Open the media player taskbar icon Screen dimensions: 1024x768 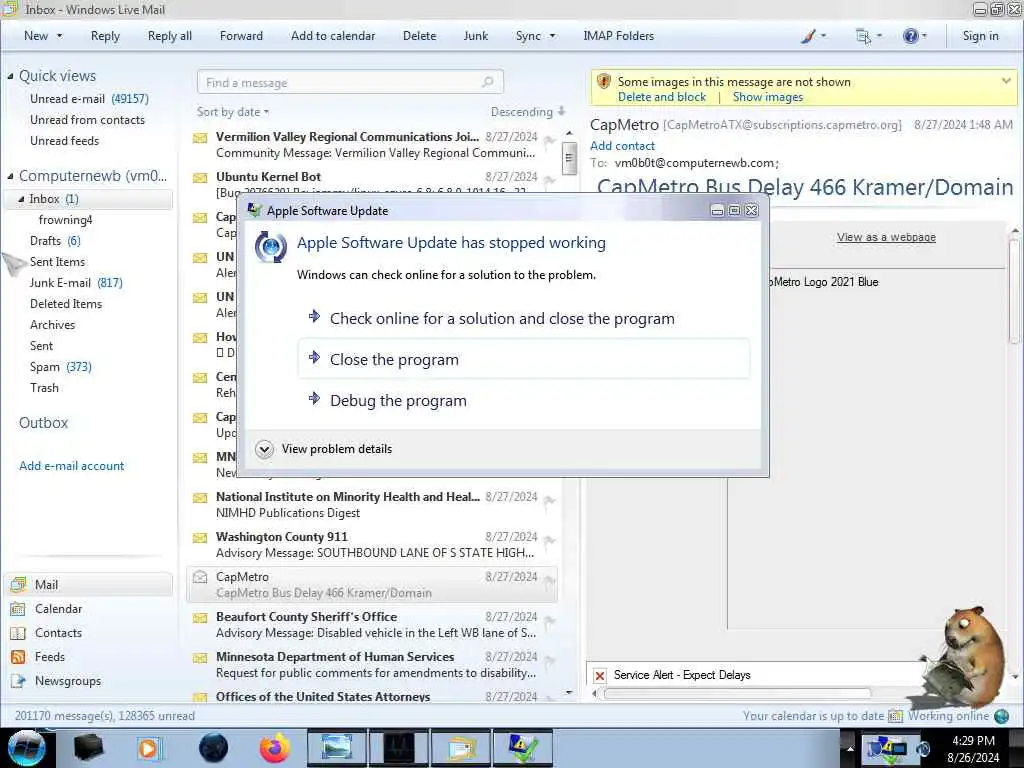pyautogui.click(x=150, y=748)
